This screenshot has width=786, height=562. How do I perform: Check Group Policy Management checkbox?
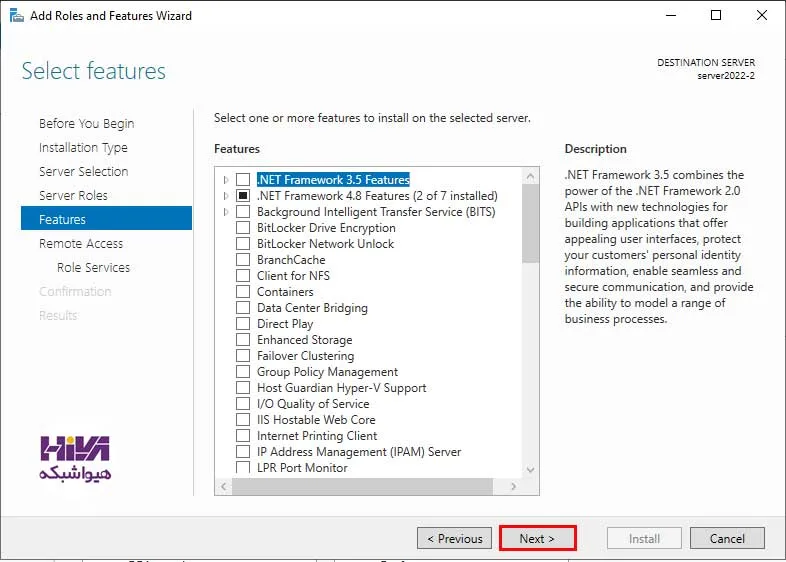[243, 372]
